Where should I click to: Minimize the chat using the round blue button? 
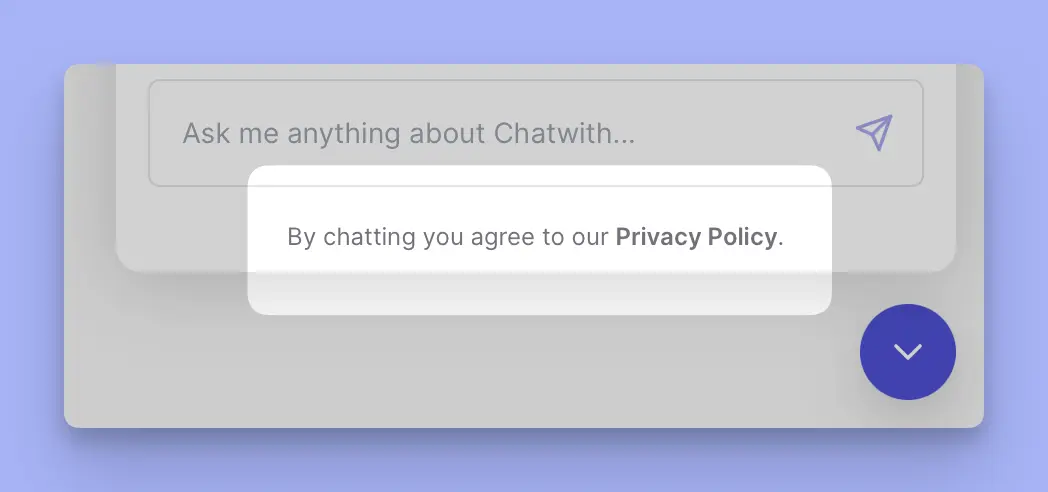[x=907, y=352]
